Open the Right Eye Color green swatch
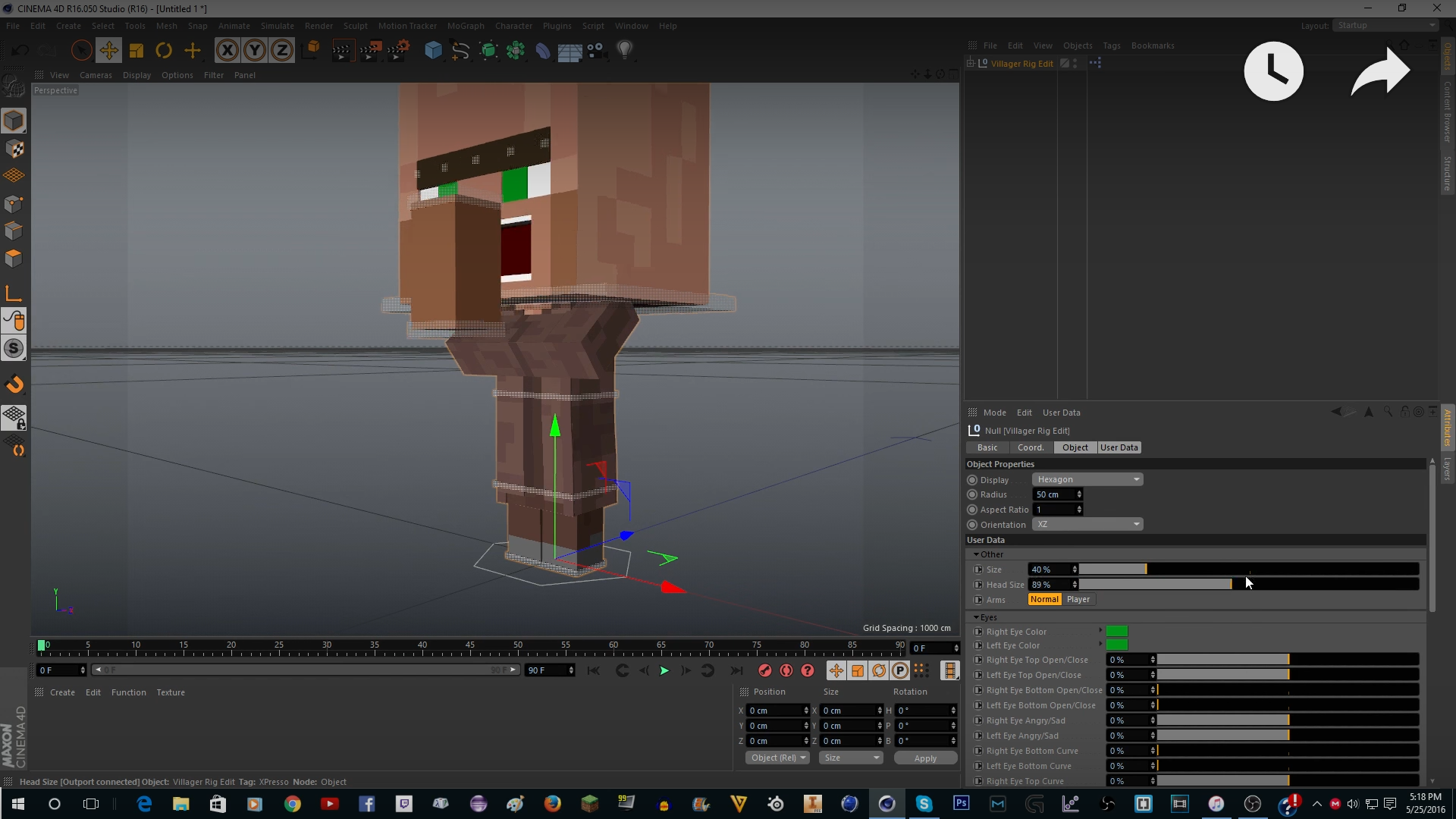The height and width of the screenshot is (819, 1456). [1117, 631]
